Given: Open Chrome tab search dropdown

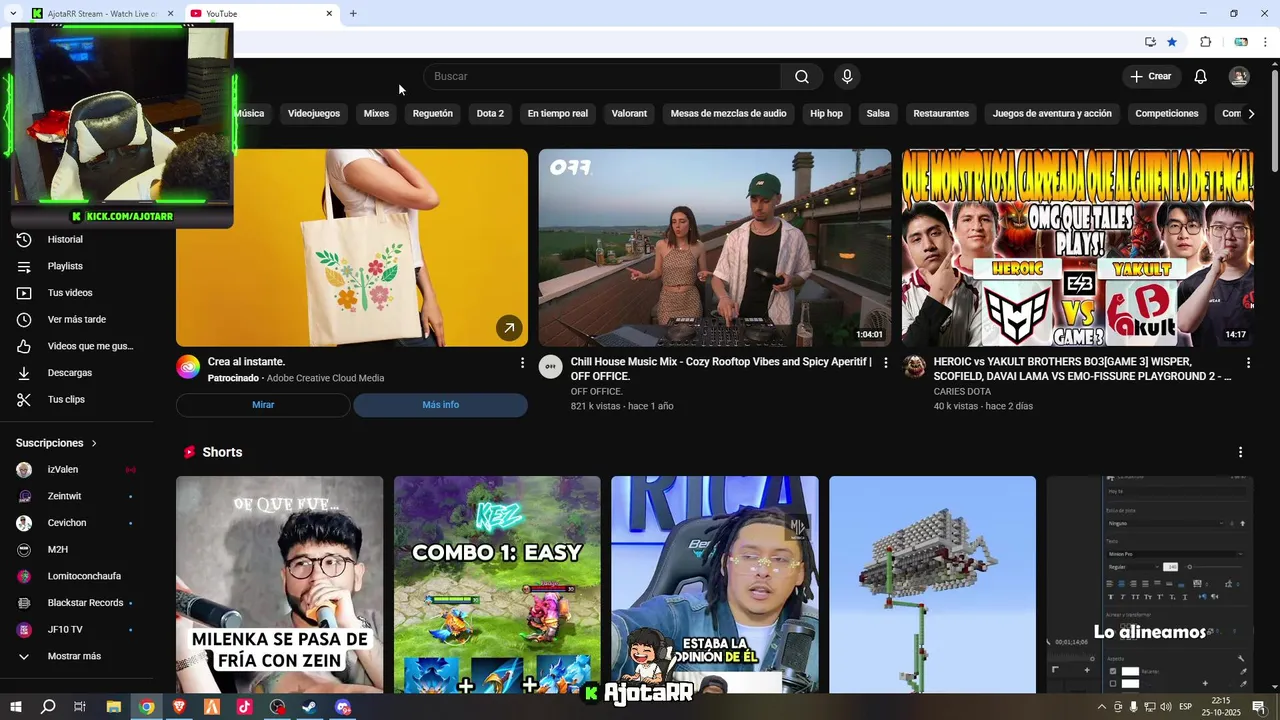Looking at the screenshot, I should point(12,13).
